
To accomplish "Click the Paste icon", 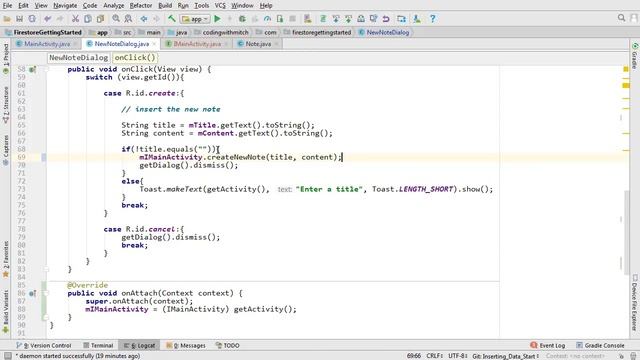I will coord(100,19).
